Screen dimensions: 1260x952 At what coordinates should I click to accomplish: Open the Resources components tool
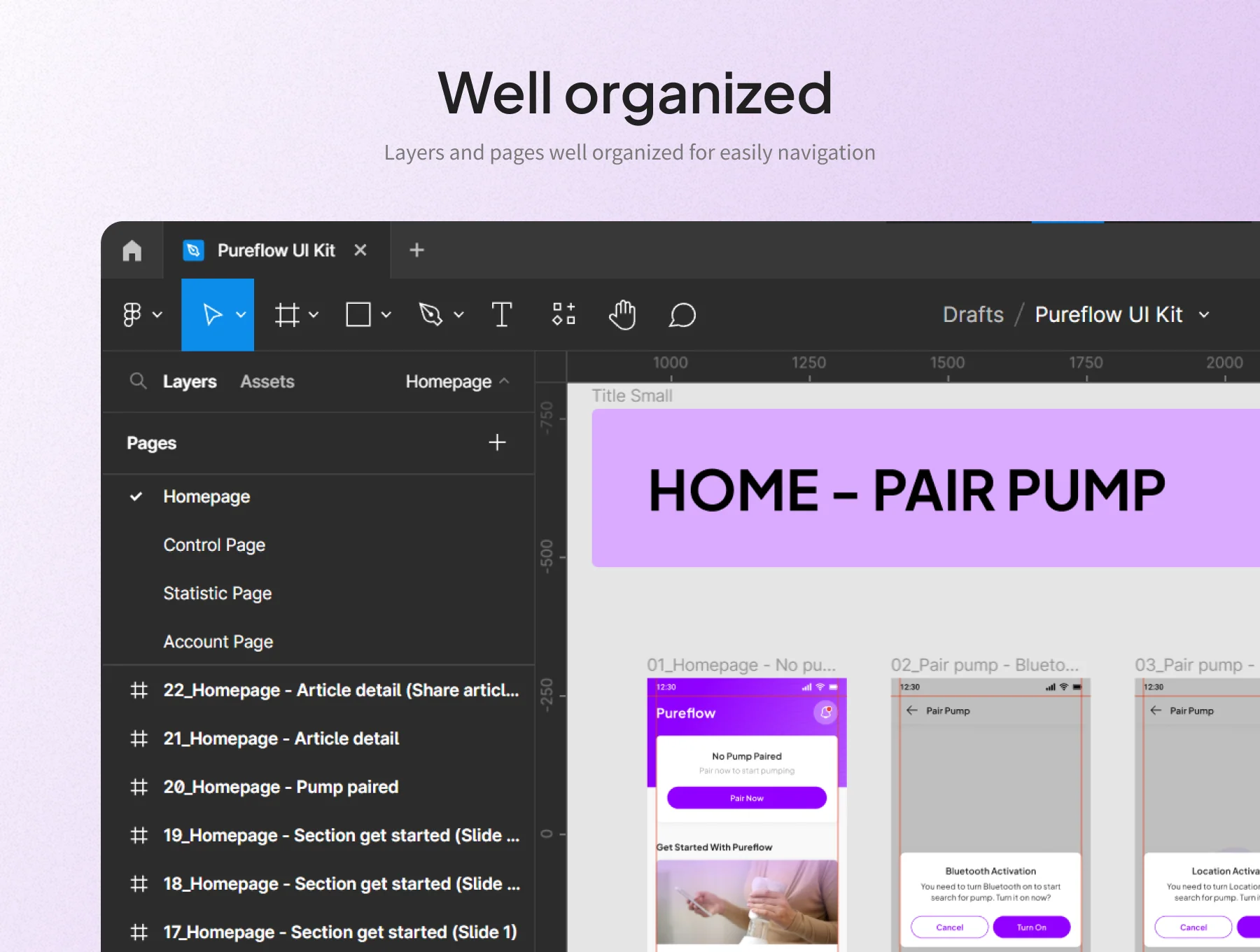pyautogui.click(x=563, y=314)
